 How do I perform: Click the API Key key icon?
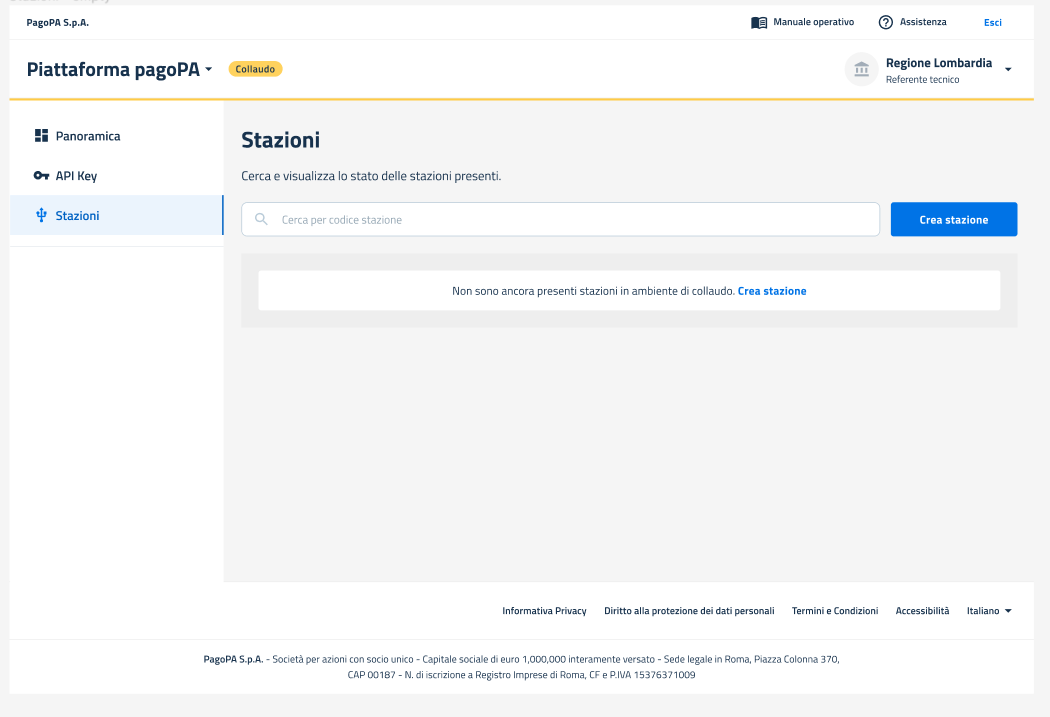point(41,176)
